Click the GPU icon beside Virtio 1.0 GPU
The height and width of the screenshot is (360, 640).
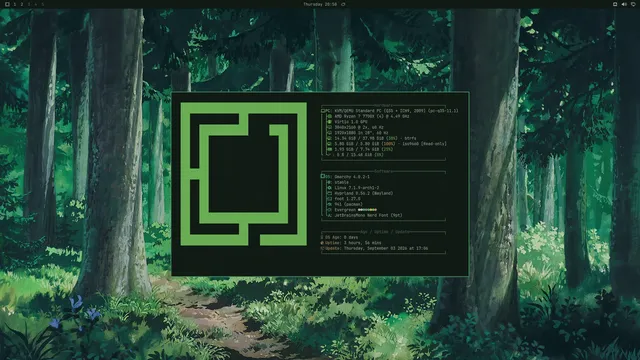pyautogui.click(x=329, y=122)
